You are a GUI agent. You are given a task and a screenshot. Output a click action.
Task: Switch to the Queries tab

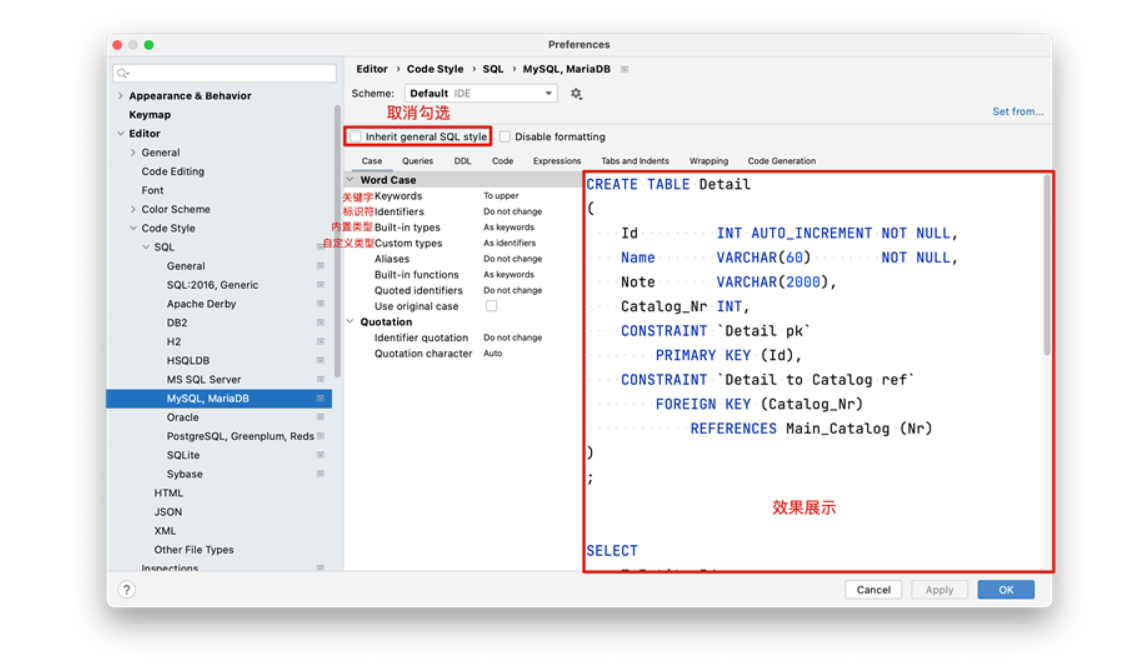418,161
